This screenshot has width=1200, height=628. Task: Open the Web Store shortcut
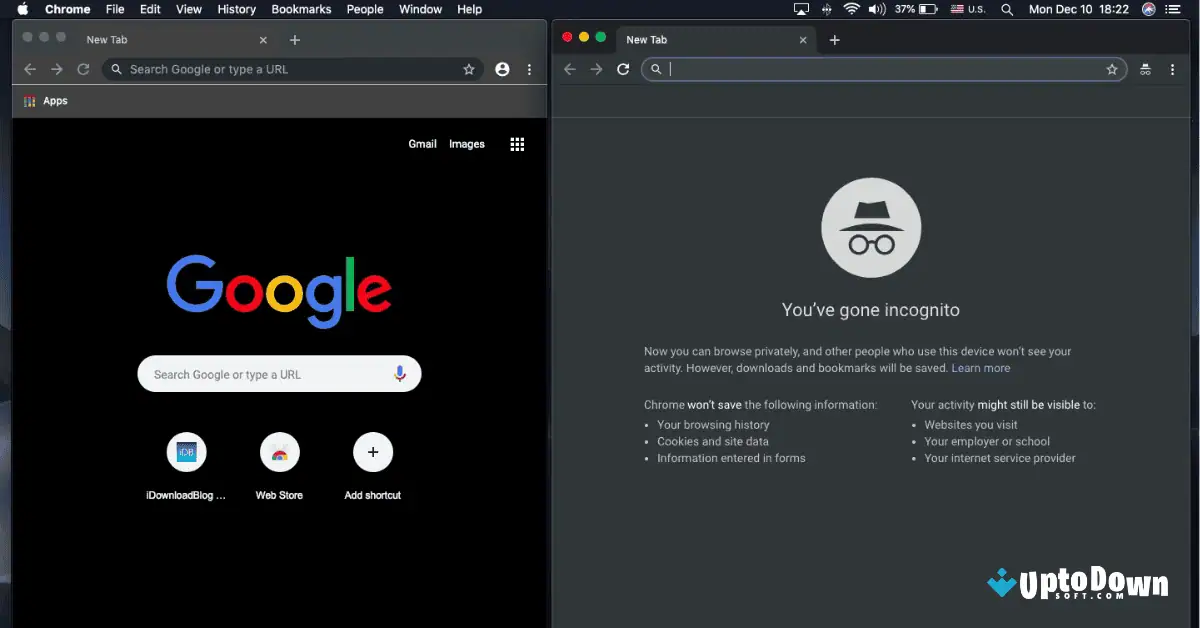pyautogui.click(x=280, y=452)
